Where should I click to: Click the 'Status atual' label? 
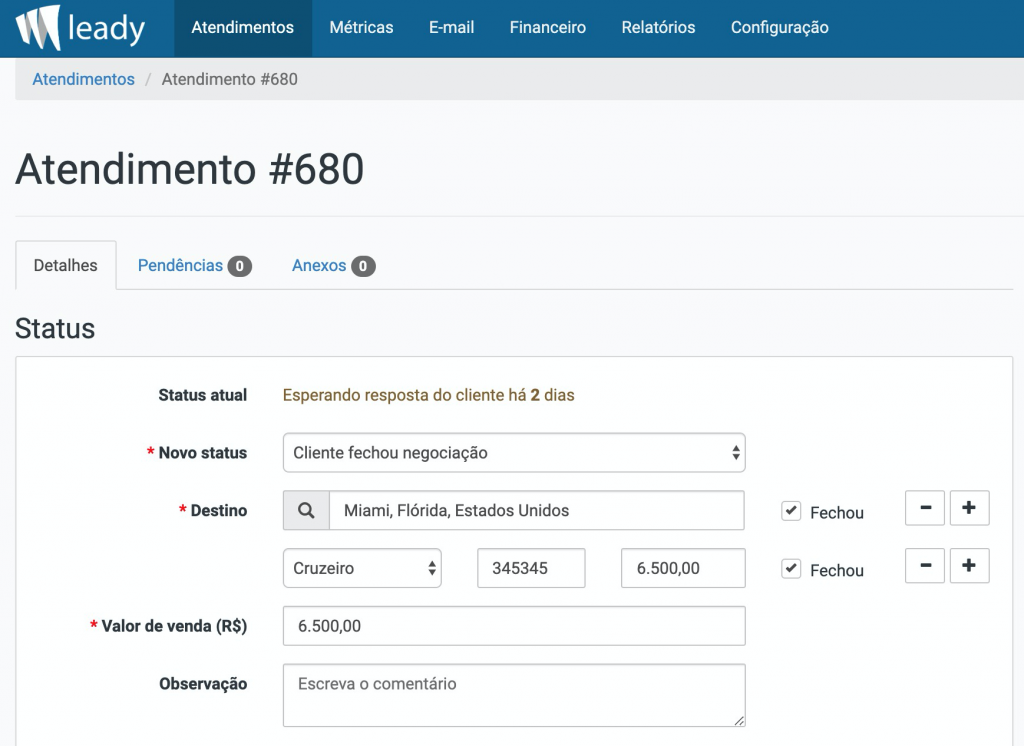coord(202,395)
